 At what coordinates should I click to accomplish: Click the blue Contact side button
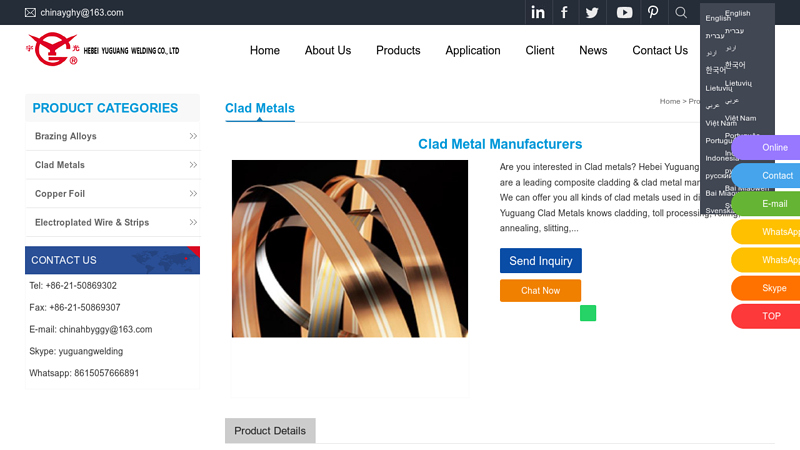(766, 176)
